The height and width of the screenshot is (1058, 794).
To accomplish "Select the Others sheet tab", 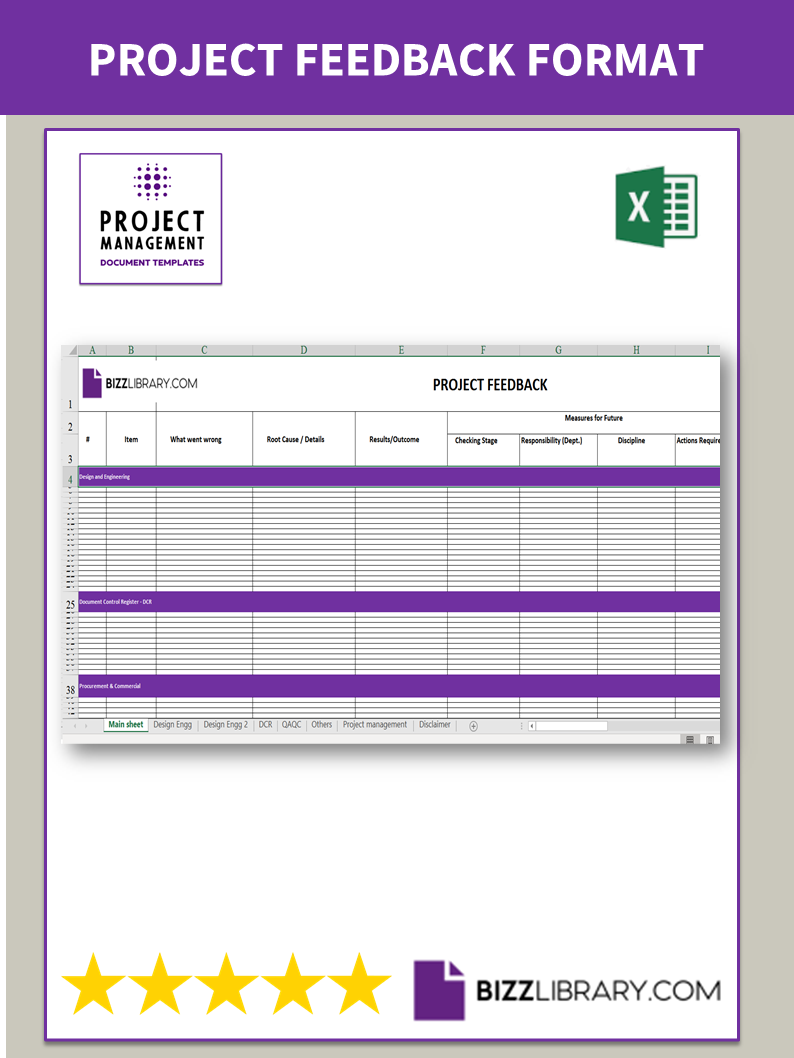I will click(x=322, y=725).
